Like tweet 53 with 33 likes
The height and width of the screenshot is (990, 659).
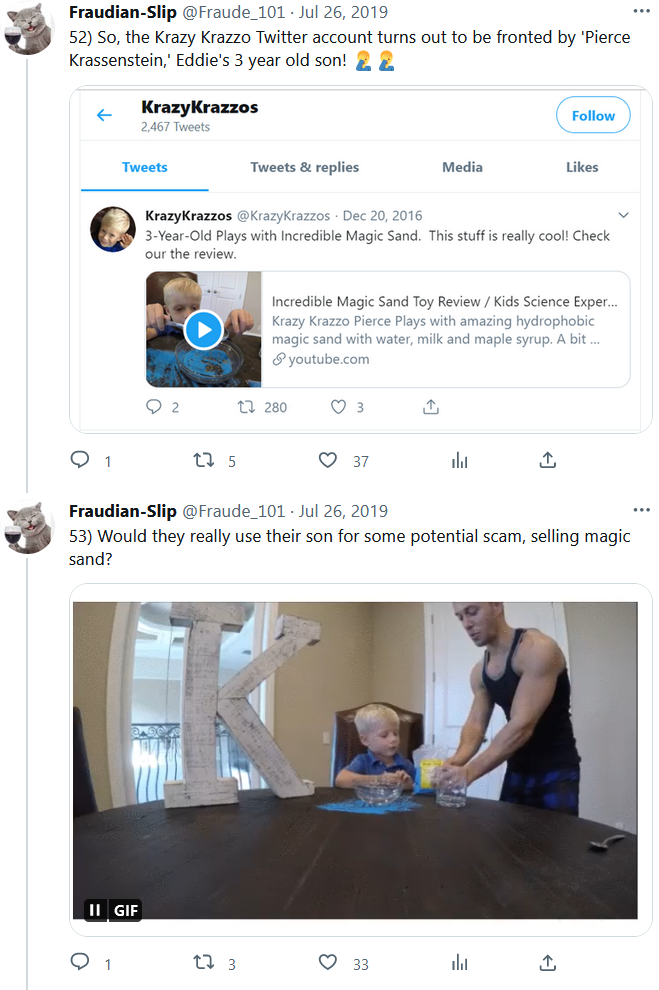pos(328,963)
